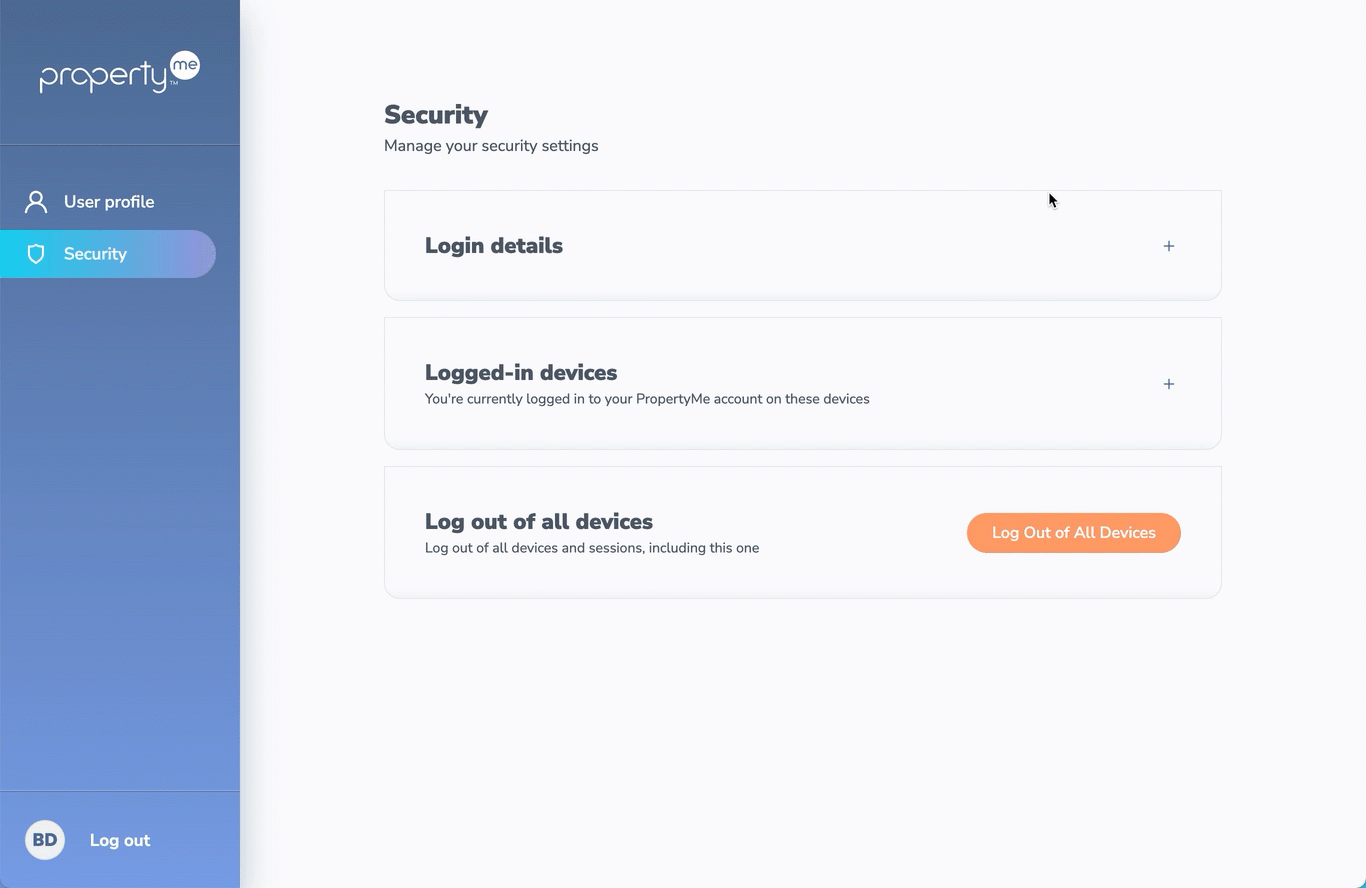Click the Security shield icon

(36, 254)
